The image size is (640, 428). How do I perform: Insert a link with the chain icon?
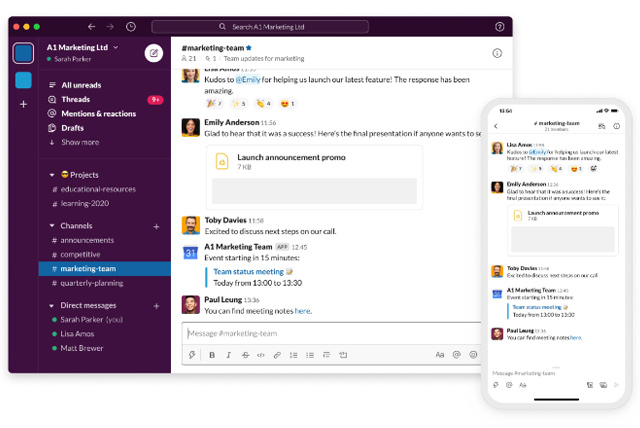[277, 355]
